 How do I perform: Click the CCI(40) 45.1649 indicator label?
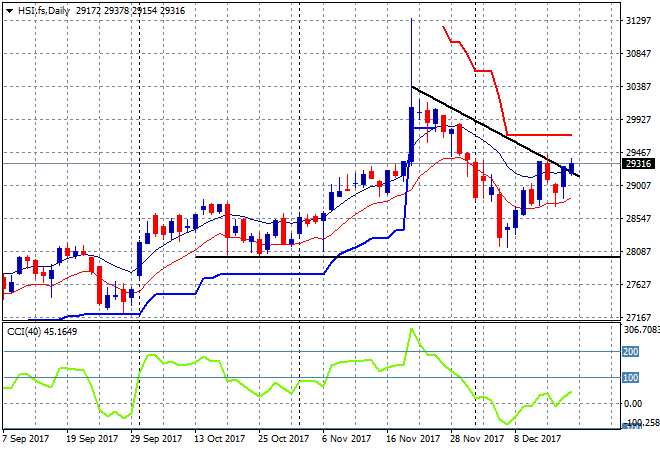[42, 332]
